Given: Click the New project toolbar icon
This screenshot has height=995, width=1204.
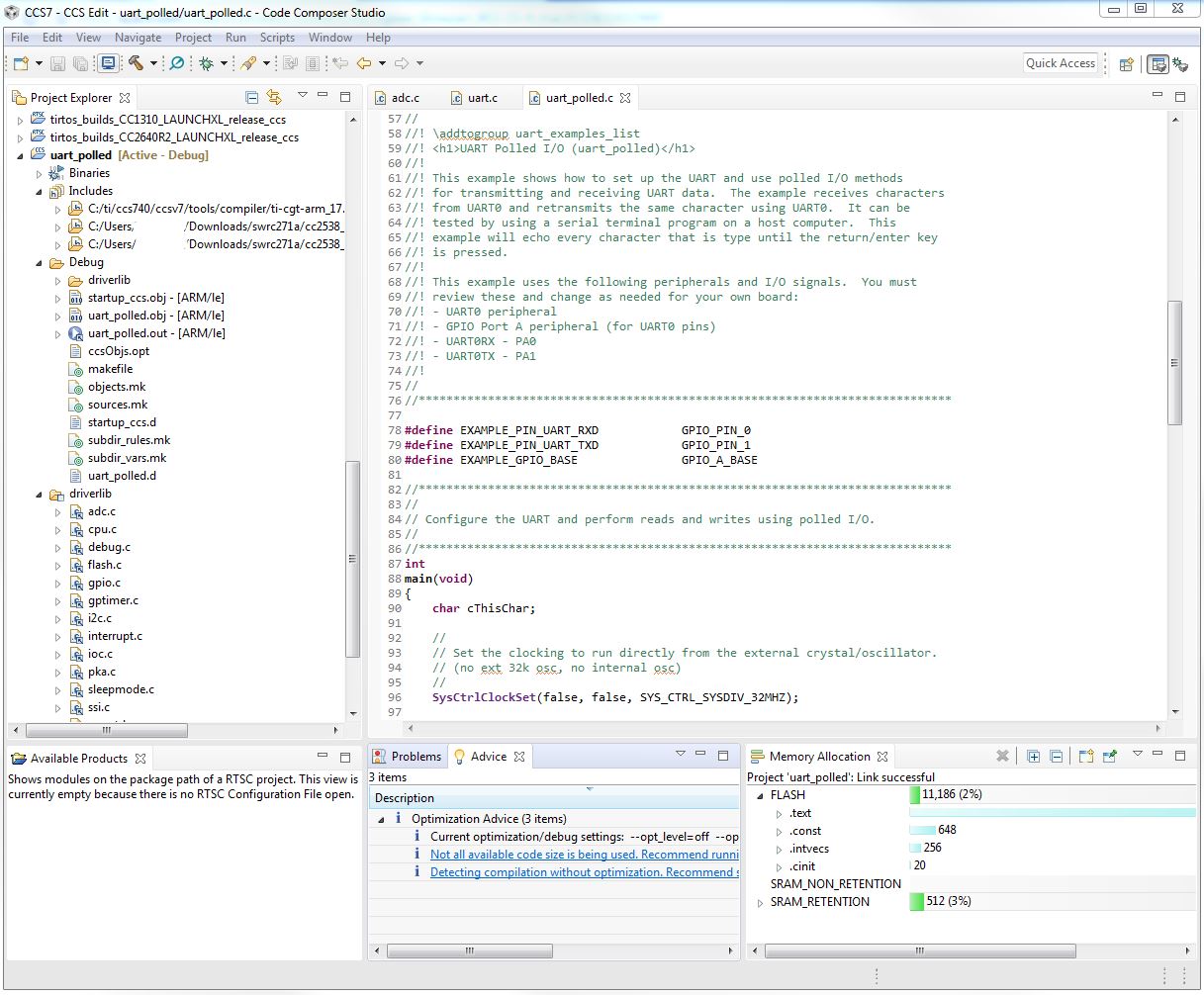Looking at the screenshot, I should coord(21,63).
